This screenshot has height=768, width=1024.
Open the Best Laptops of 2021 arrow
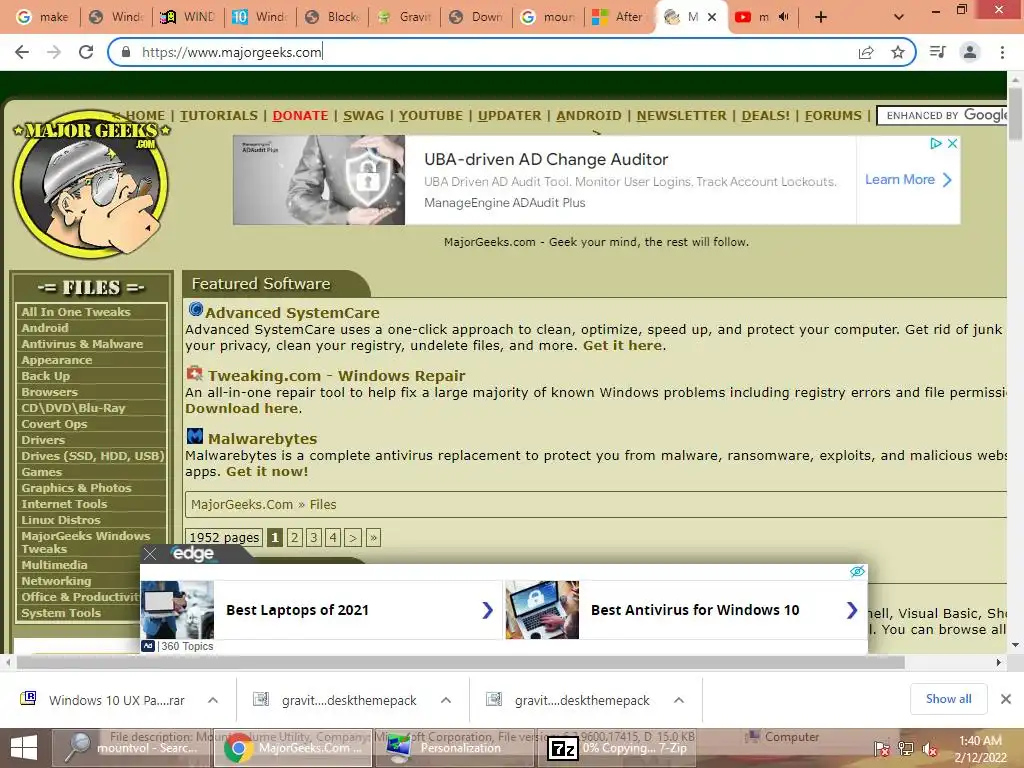tap(487, 610)
